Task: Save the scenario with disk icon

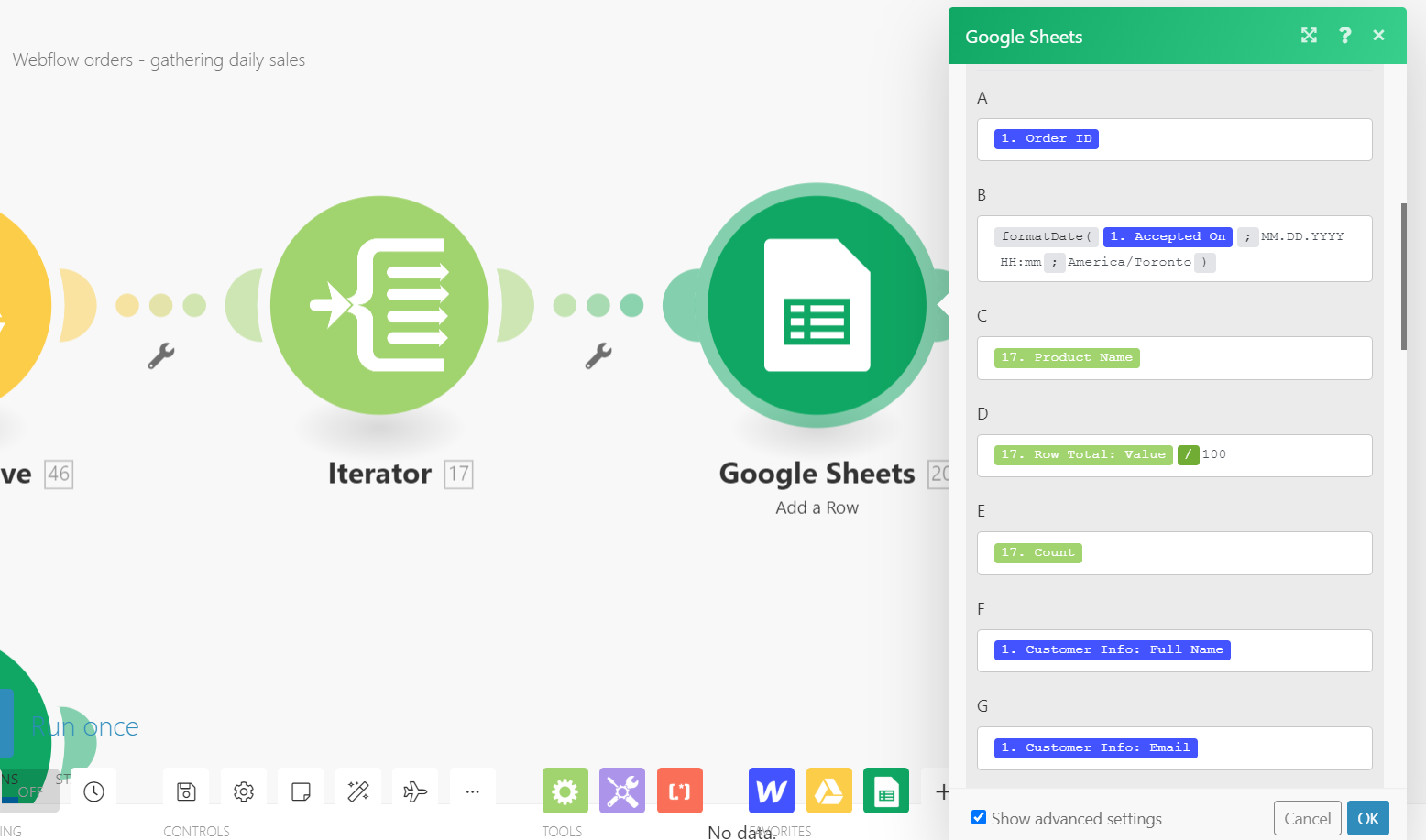Action: click(186, 791)
